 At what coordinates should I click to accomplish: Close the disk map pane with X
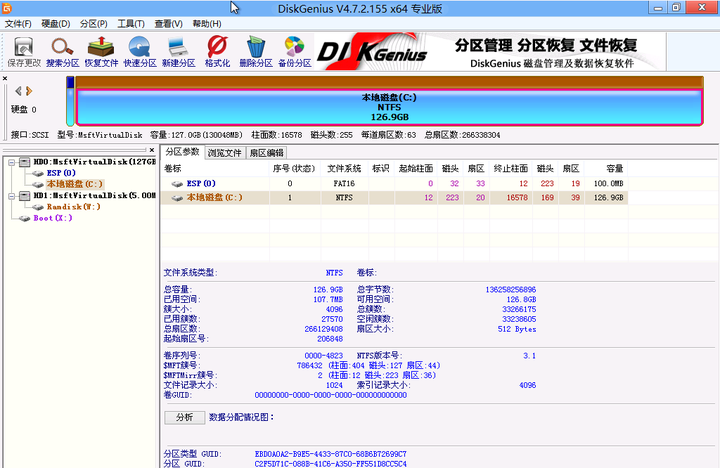click(x=5, y=79)
